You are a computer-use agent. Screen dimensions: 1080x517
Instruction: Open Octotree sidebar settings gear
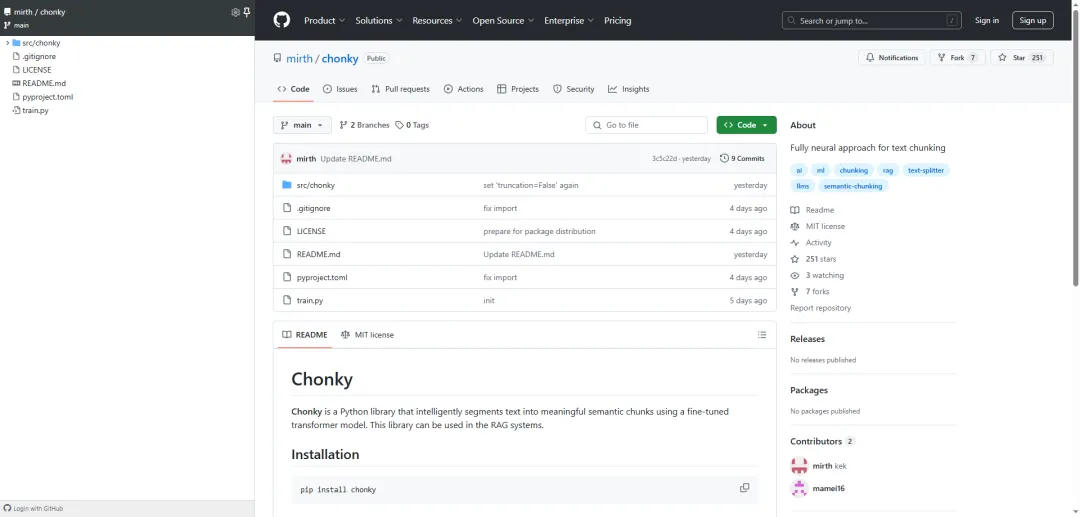pyautogui.click(x=236, y=12)
